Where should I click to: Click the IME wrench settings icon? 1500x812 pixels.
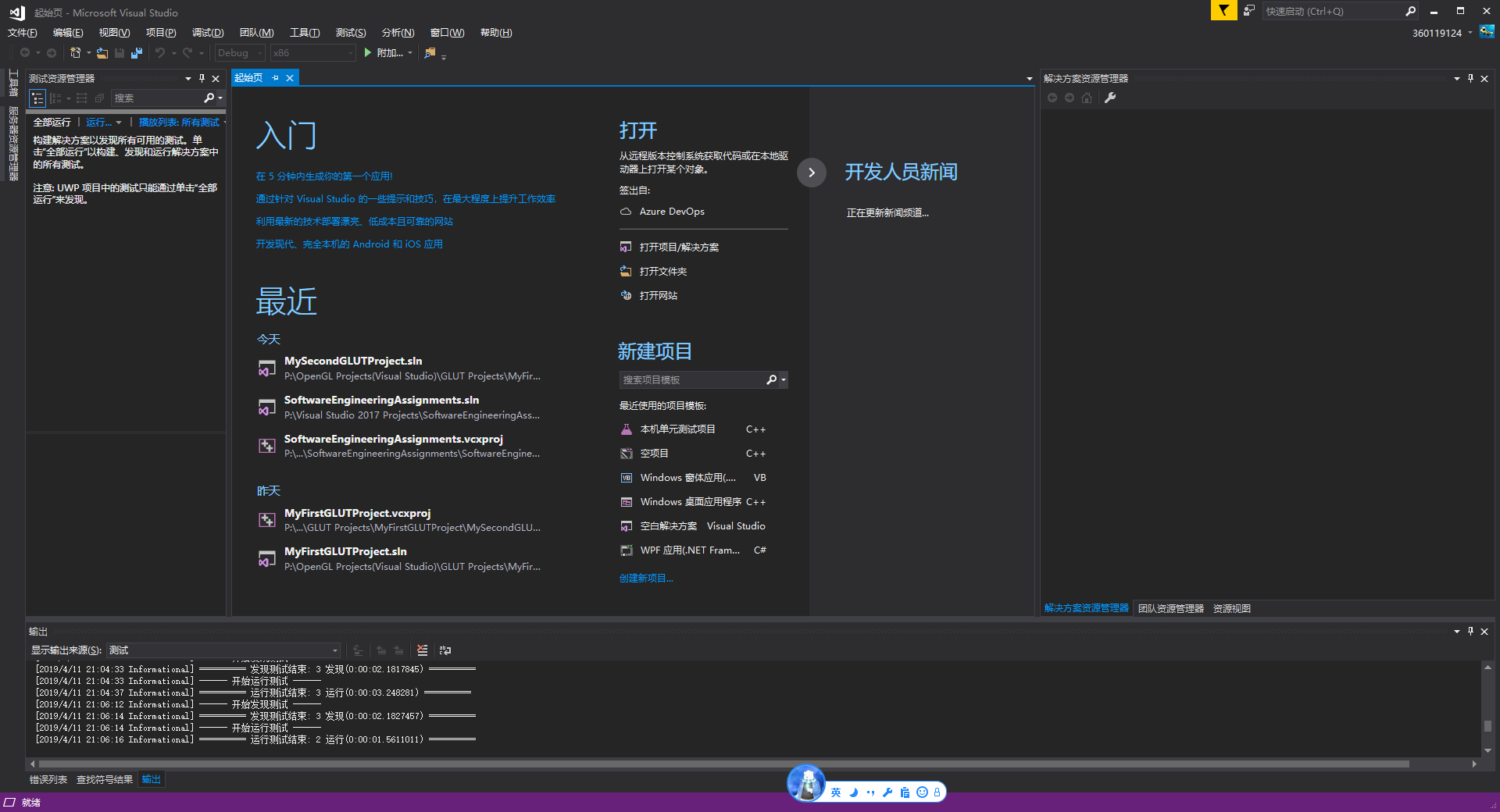[x=887, y=792]
